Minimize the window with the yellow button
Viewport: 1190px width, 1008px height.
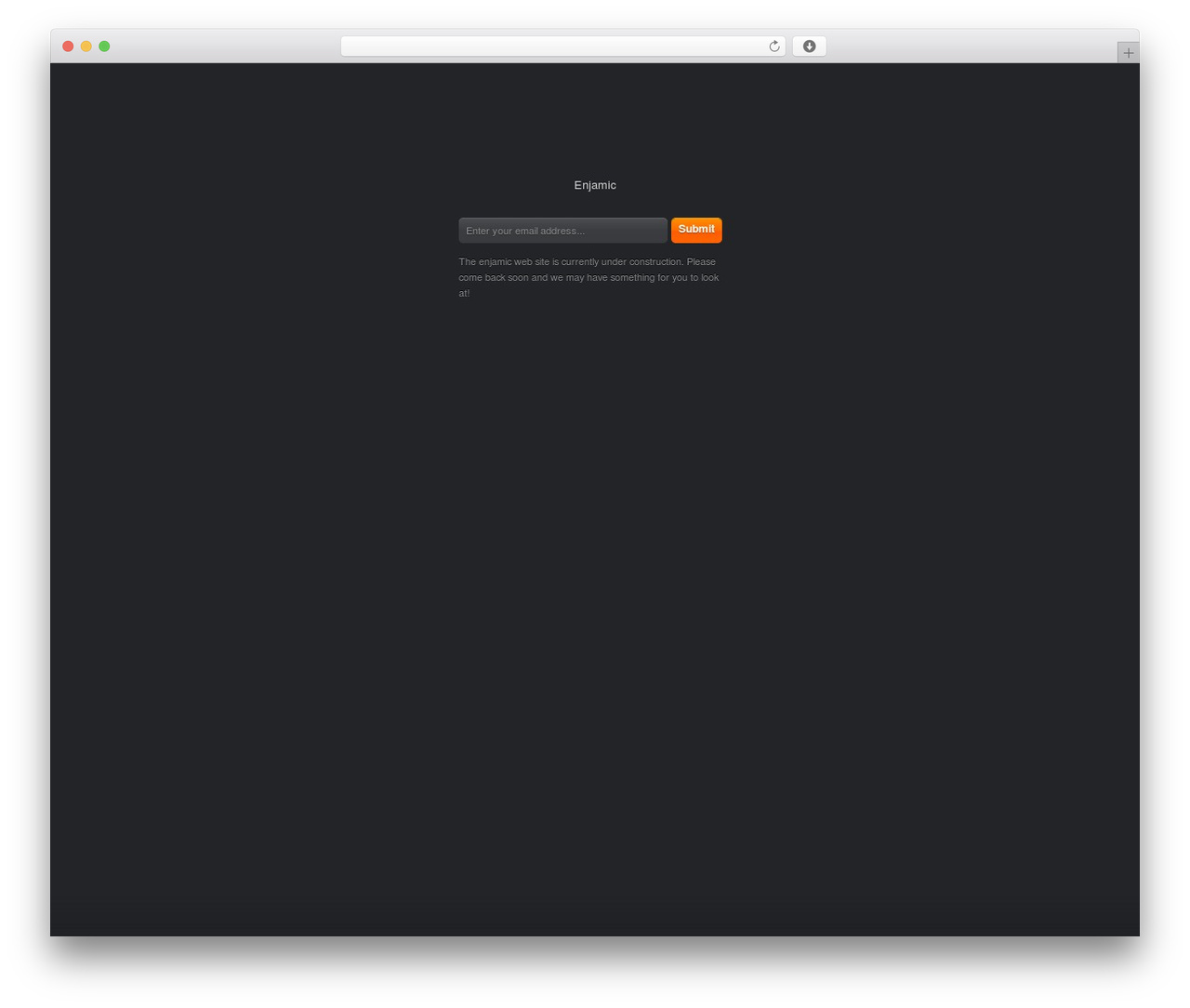coord(86,46)
